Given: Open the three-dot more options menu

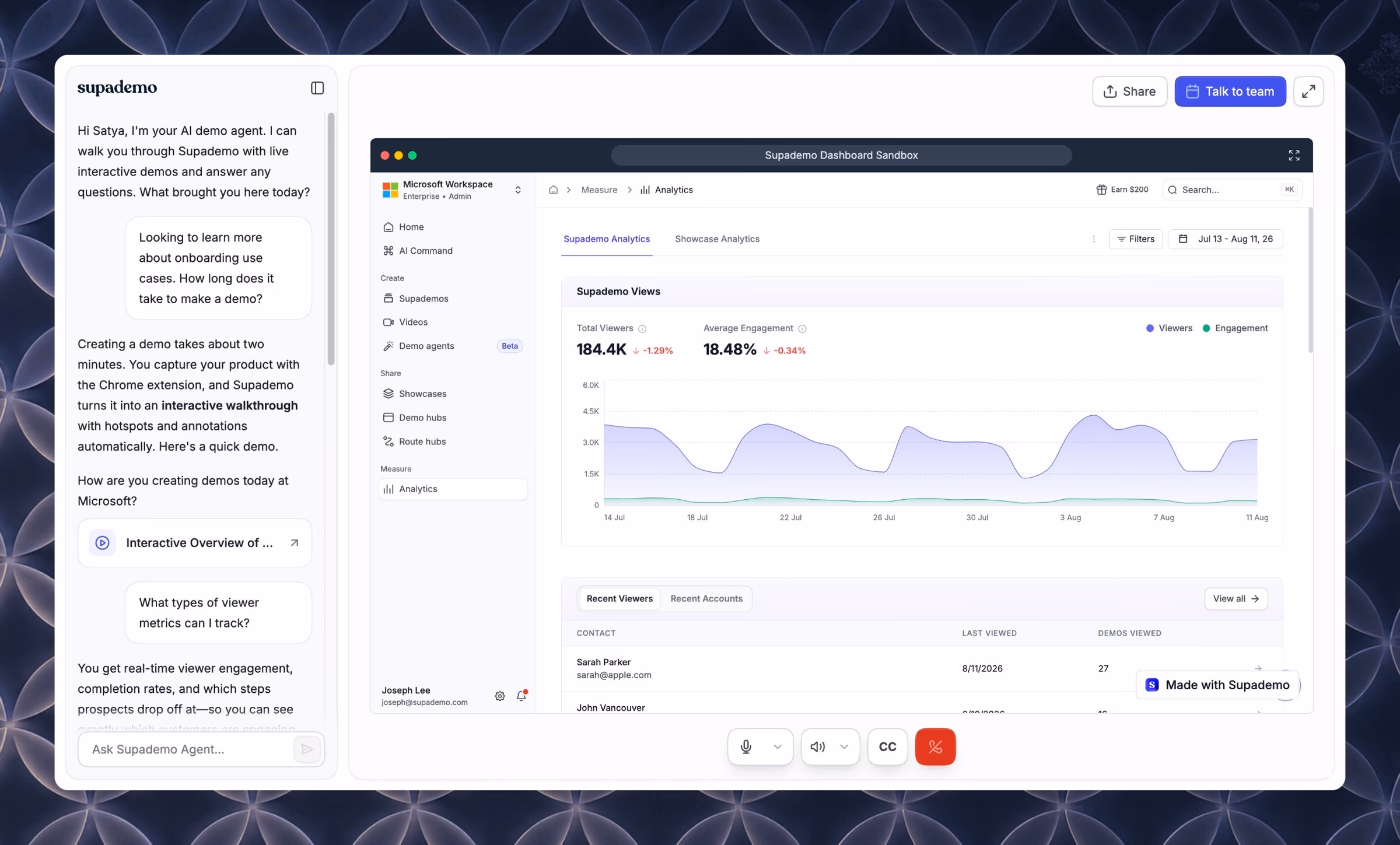Looking at the screenshot, I should pos(1094,239).
